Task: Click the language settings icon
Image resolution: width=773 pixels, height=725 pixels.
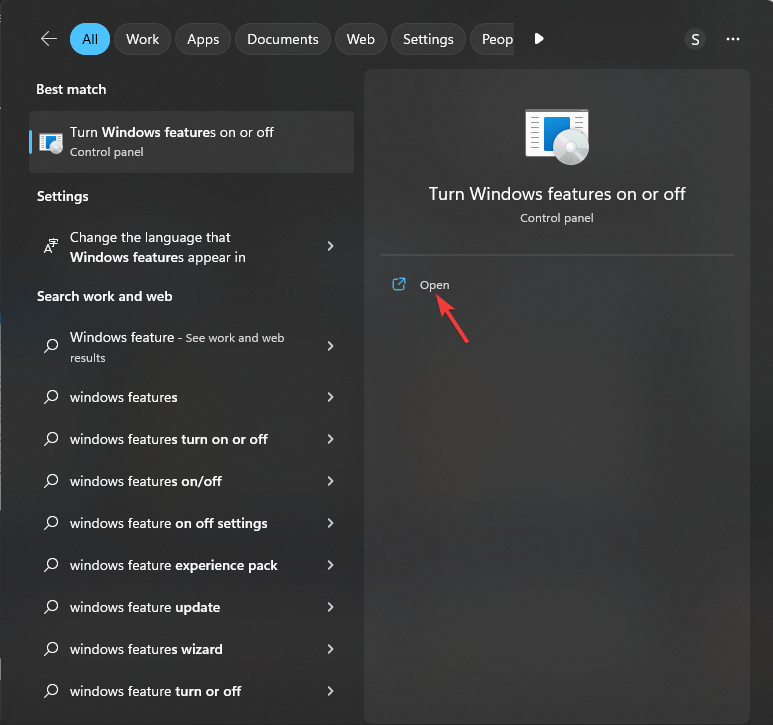Action: pyautogui.click(x=51, y=245)
